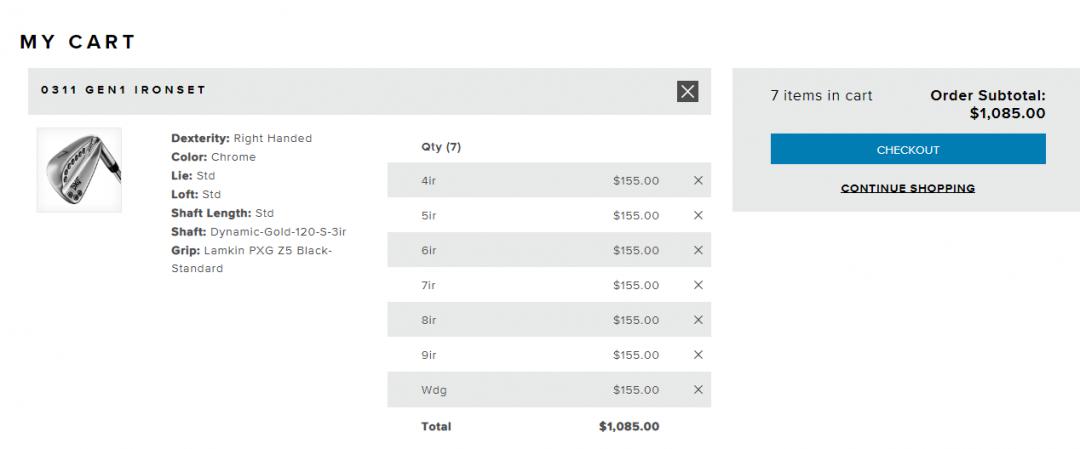Image resolution: width=1080 pixels, height=449 pixels.
Task: Click the Shaft Dynamic-Gold-120-S-3ir spec
Action: tap(258, 232)
